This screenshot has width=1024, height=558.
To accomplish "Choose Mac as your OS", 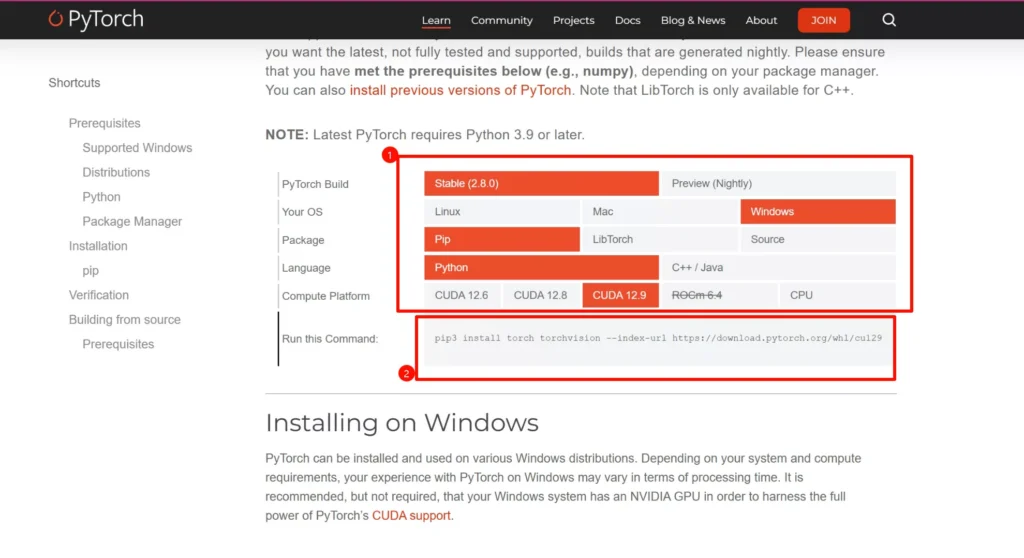I will (x=659, y=212).
